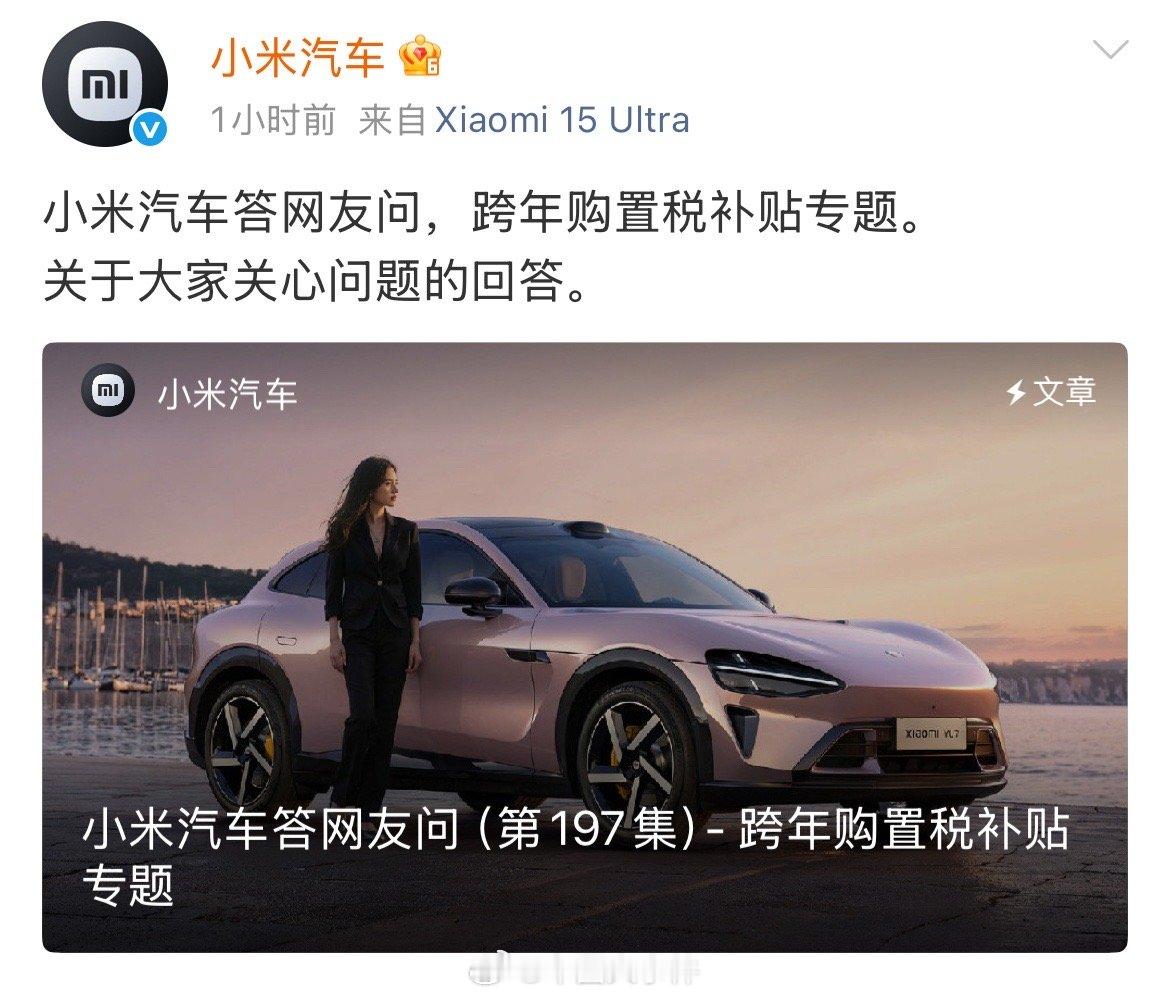Open the 小米汽车 profile avatar
The image size is (1170, 997).
tap(104, 84)
